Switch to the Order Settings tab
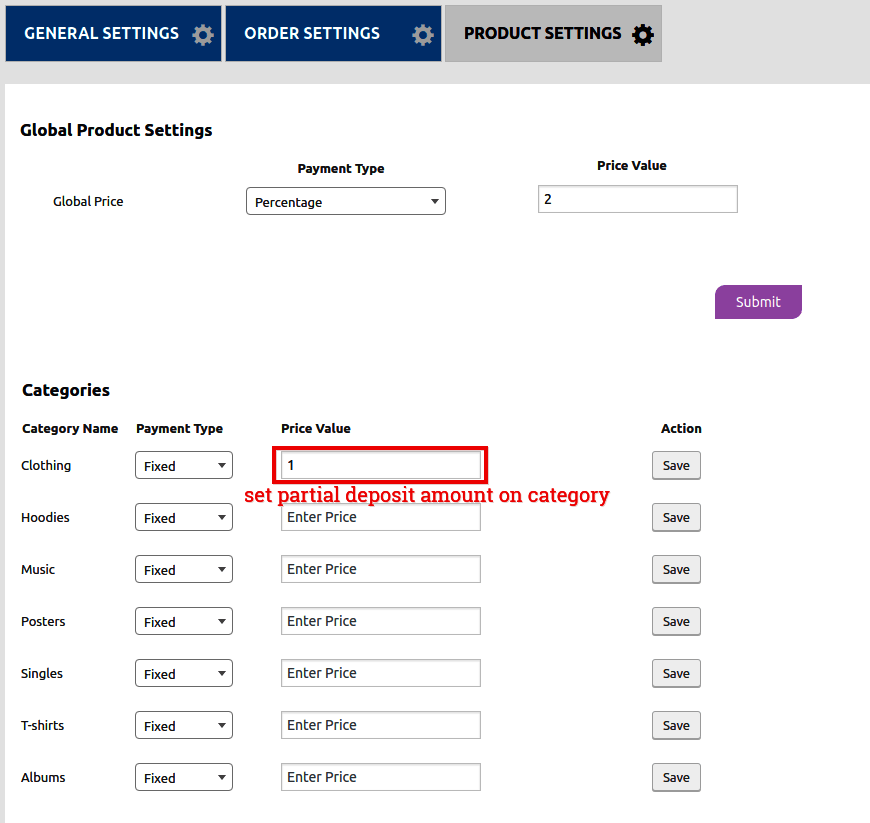This screenshot has width=870, height=823. coord(312,33)
